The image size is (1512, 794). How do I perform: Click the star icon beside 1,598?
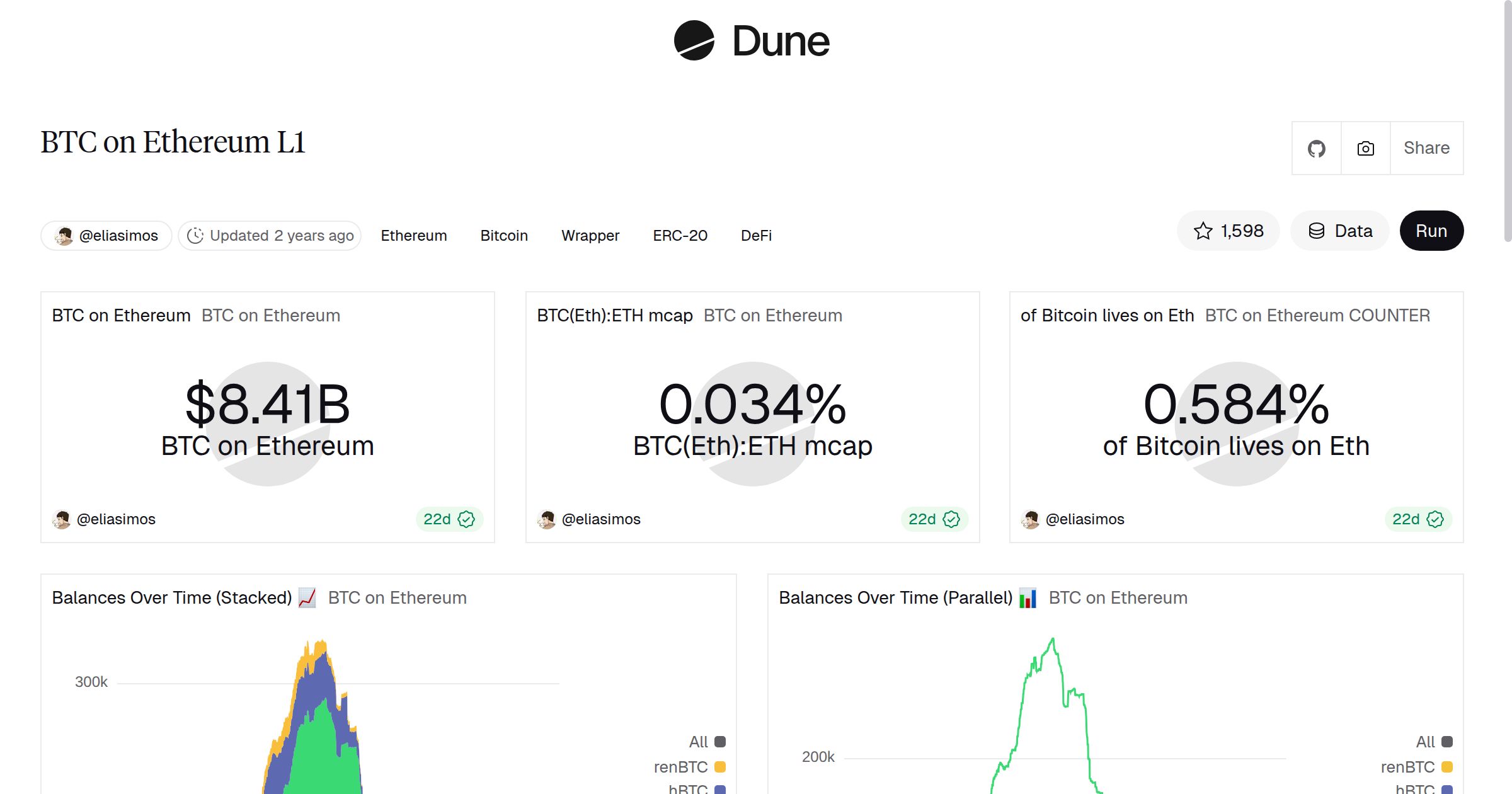(1203, 231)
